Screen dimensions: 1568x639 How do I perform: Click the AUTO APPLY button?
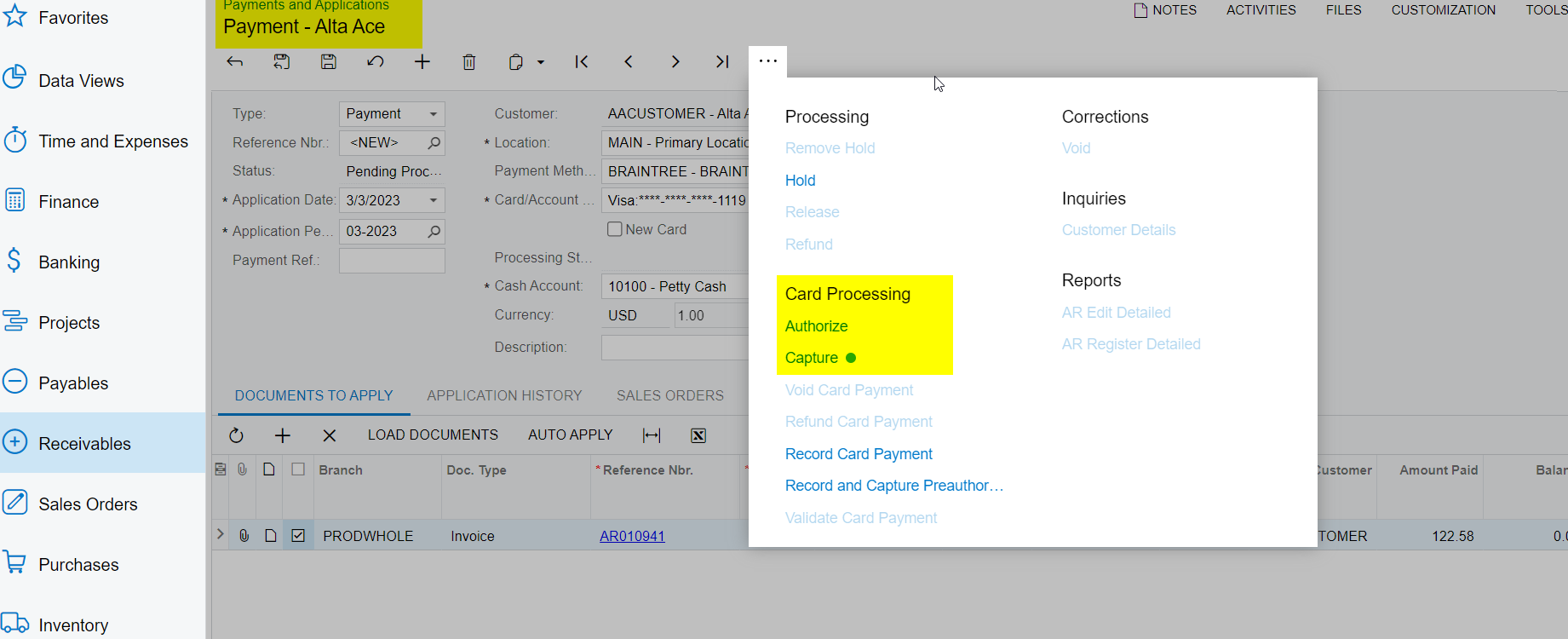click(x=571, y=435)
